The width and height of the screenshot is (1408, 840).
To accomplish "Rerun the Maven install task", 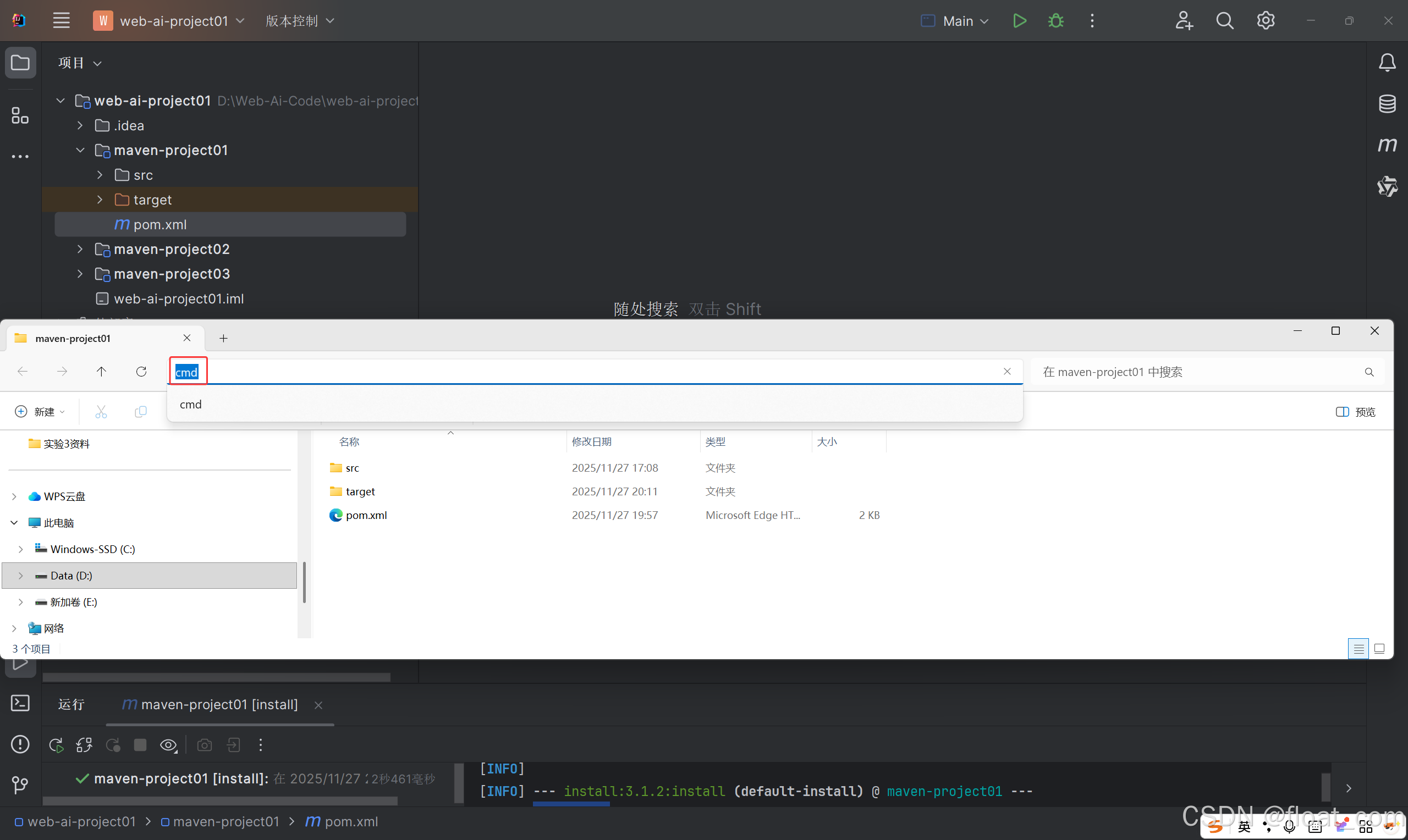I will tap(56, 745).
